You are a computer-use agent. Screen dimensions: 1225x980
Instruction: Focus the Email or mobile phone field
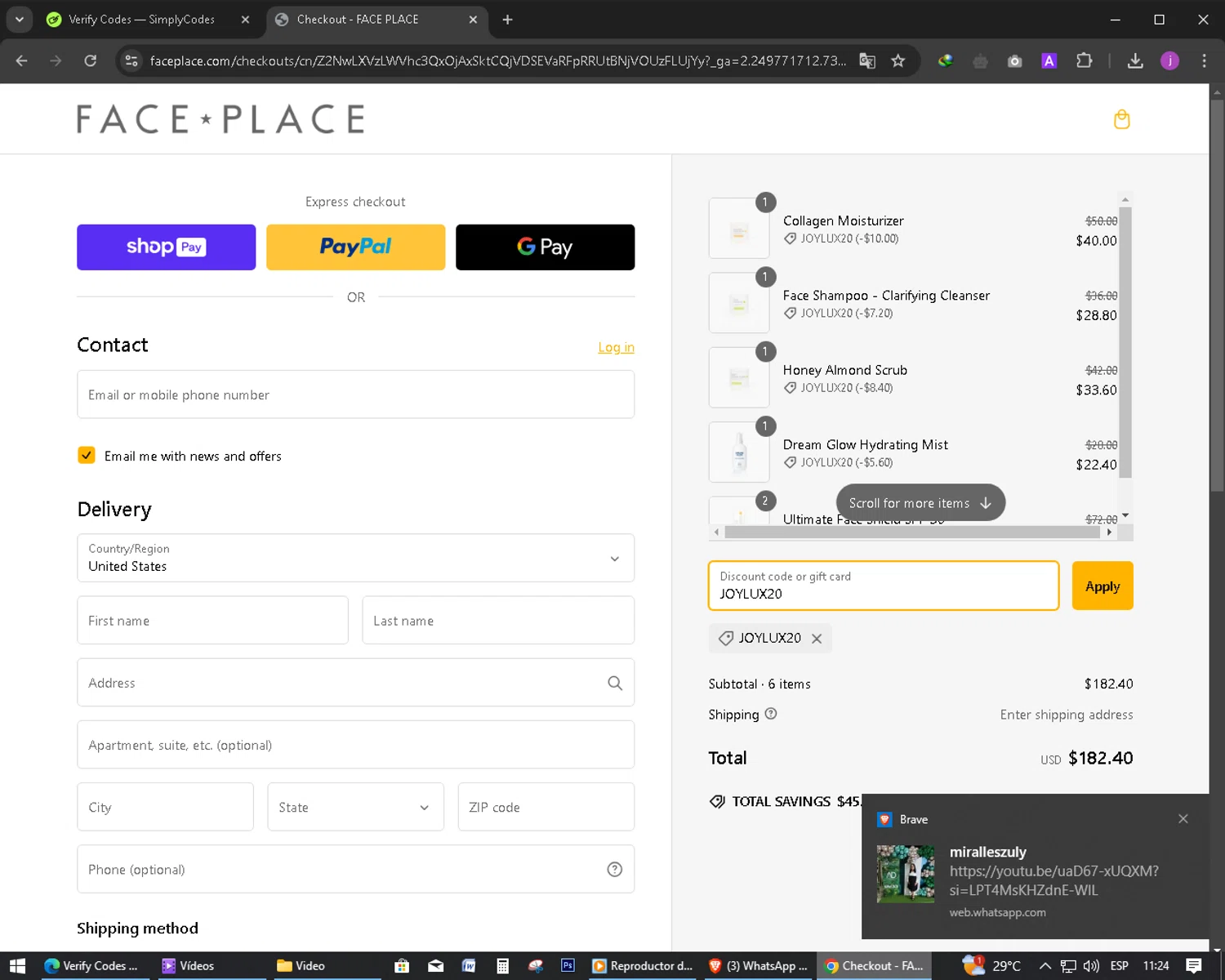click(x=355, y=394)
